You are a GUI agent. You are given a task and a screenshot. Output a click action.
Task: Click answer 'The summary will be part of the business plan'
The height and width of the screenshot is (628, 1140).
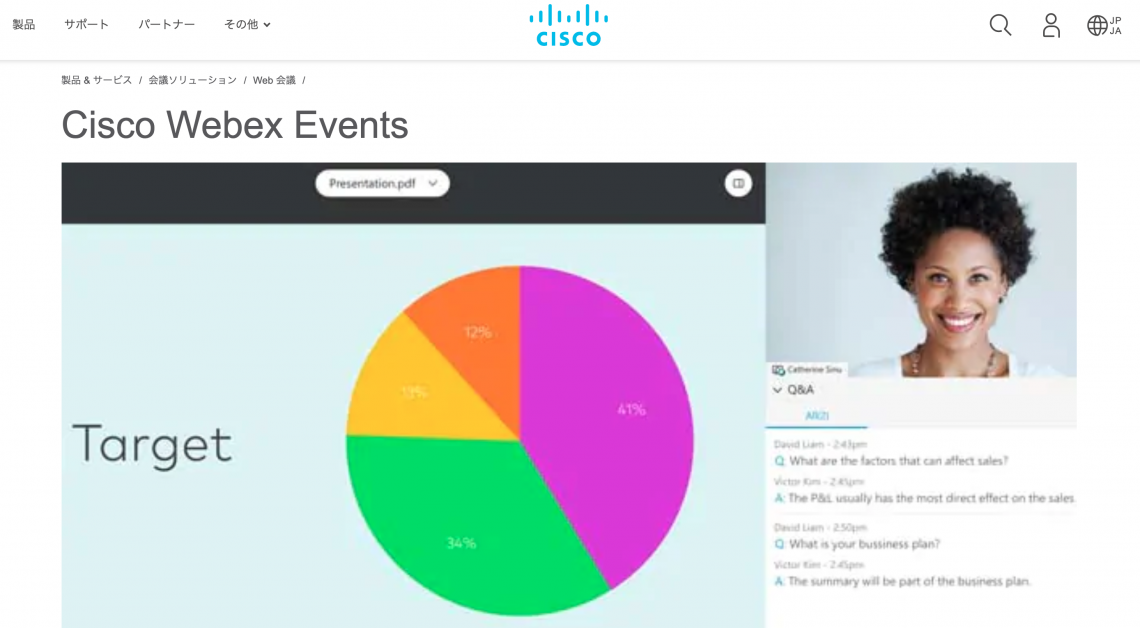point(910,581)
